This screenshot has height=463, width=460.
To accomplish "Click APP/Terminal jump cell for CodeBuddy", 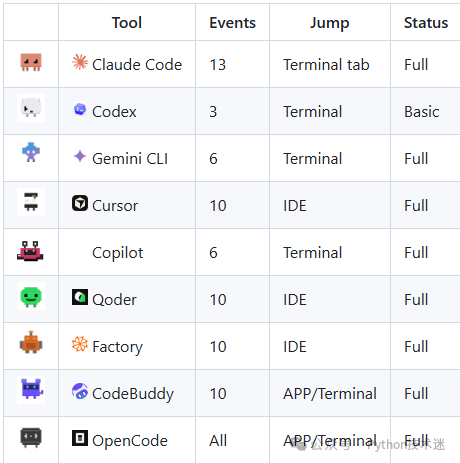I will [x=330, y=394].
